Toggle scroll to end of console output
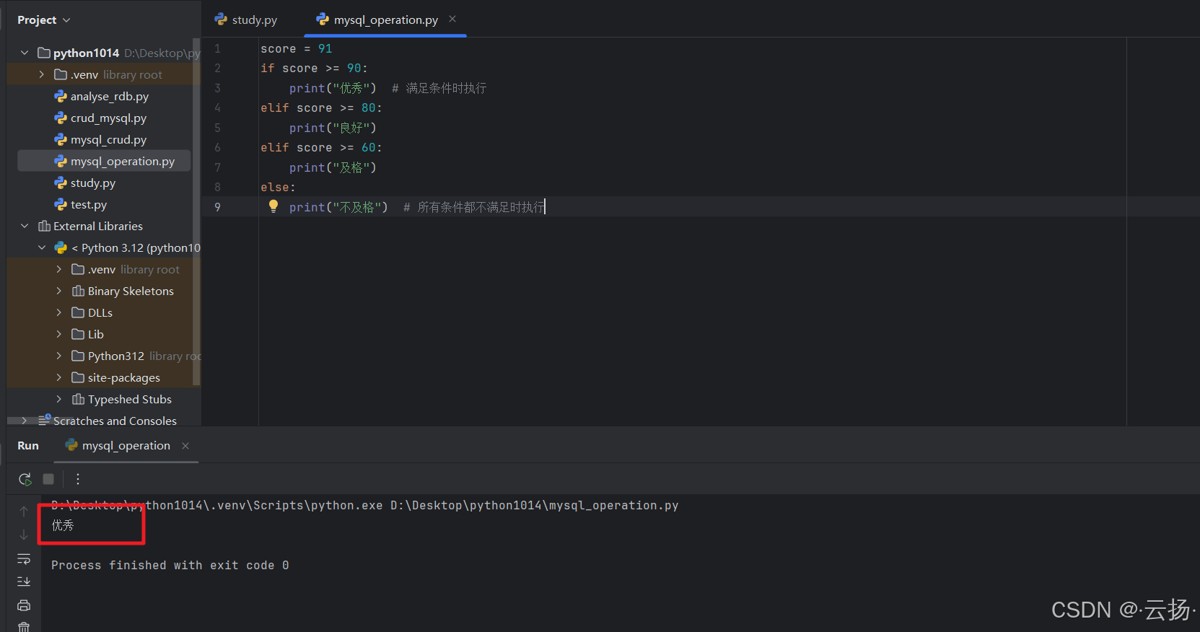This screenshot has height=632, width=1200. tap(24, 582)
